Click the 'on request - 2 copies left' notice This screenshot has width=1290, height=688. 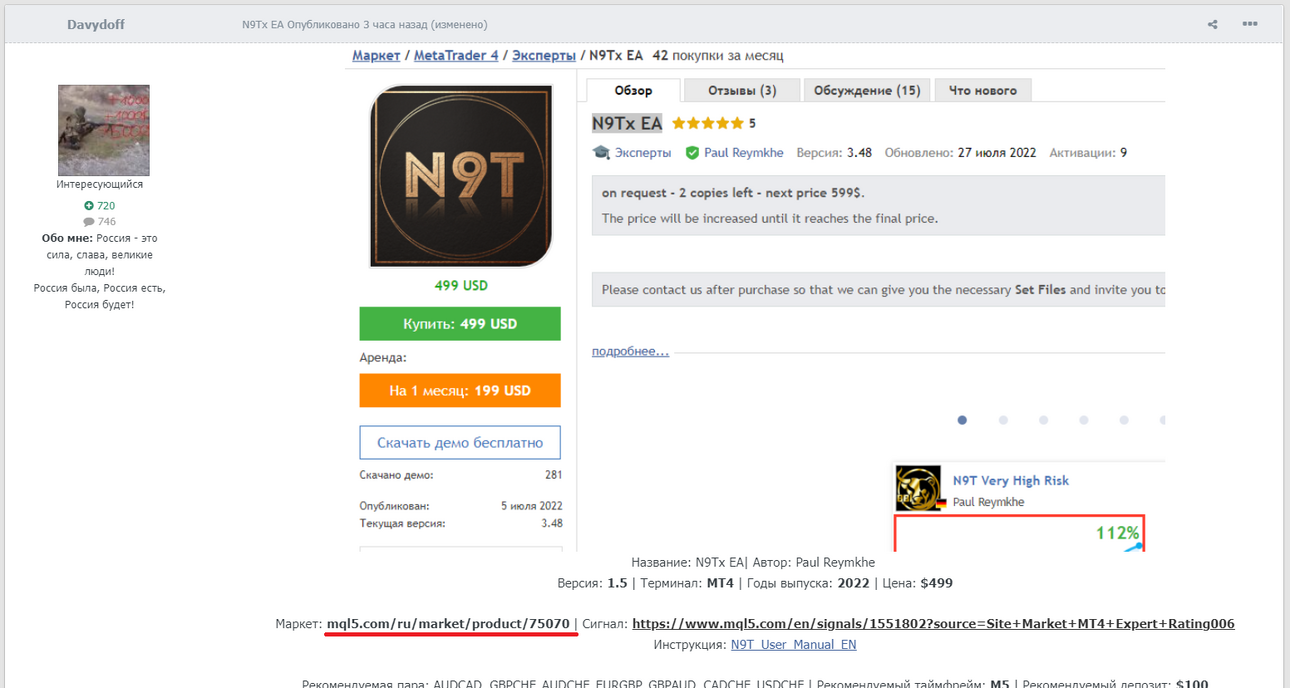(732, 193)
